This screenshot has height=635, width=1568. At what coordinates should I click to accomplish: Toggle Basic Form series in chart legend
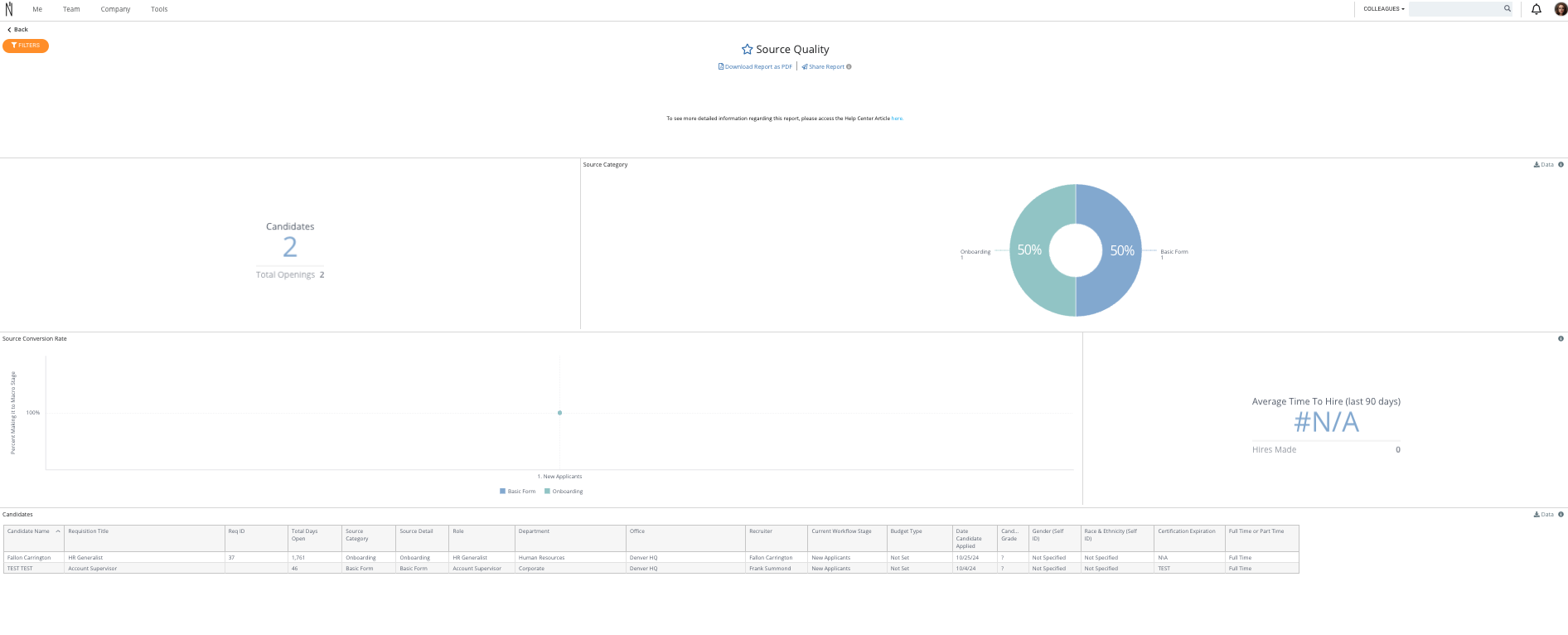coord(517,492)
